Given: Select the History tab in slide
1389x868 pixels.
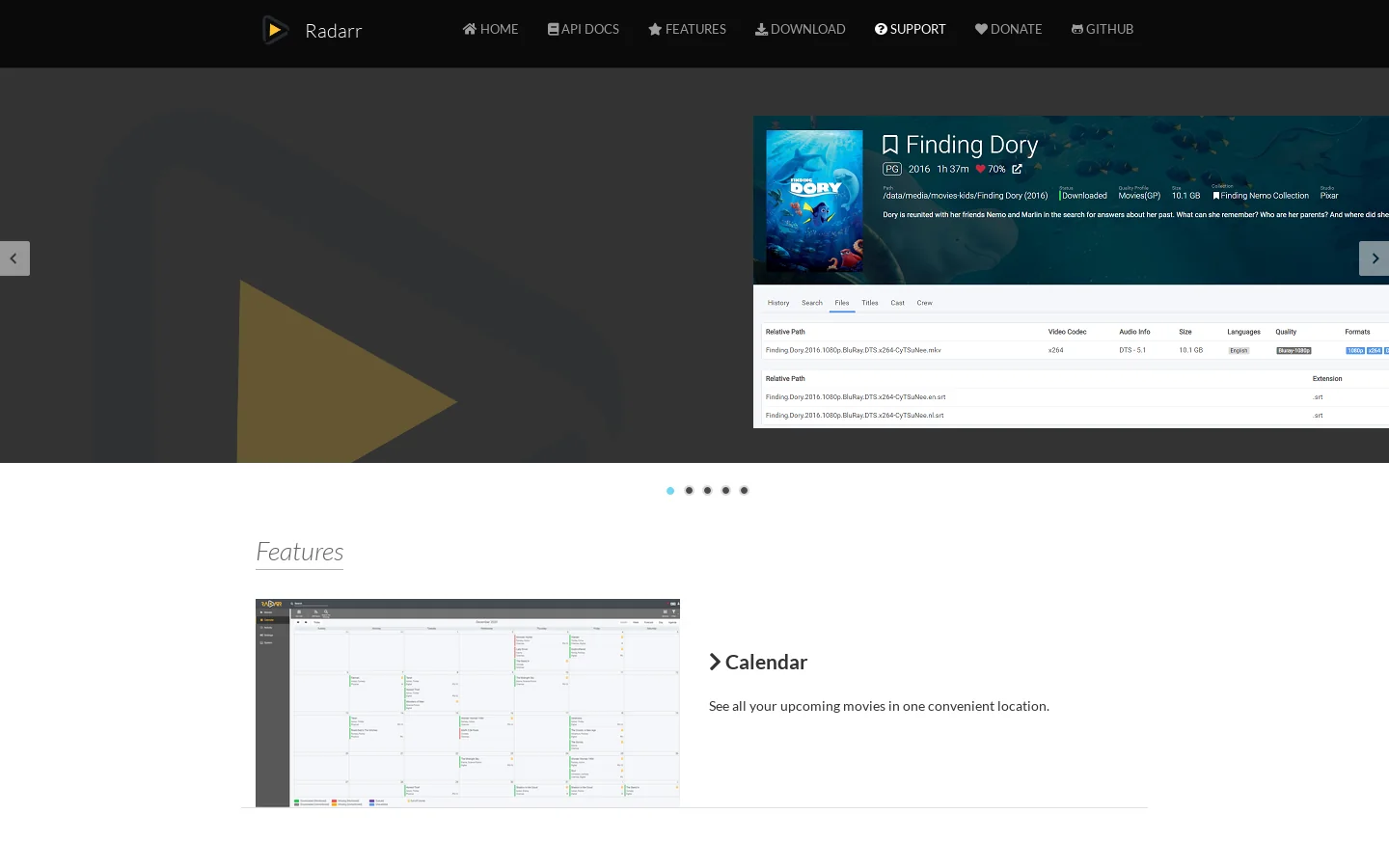Looking at the screenshot, I should [778, 303].
